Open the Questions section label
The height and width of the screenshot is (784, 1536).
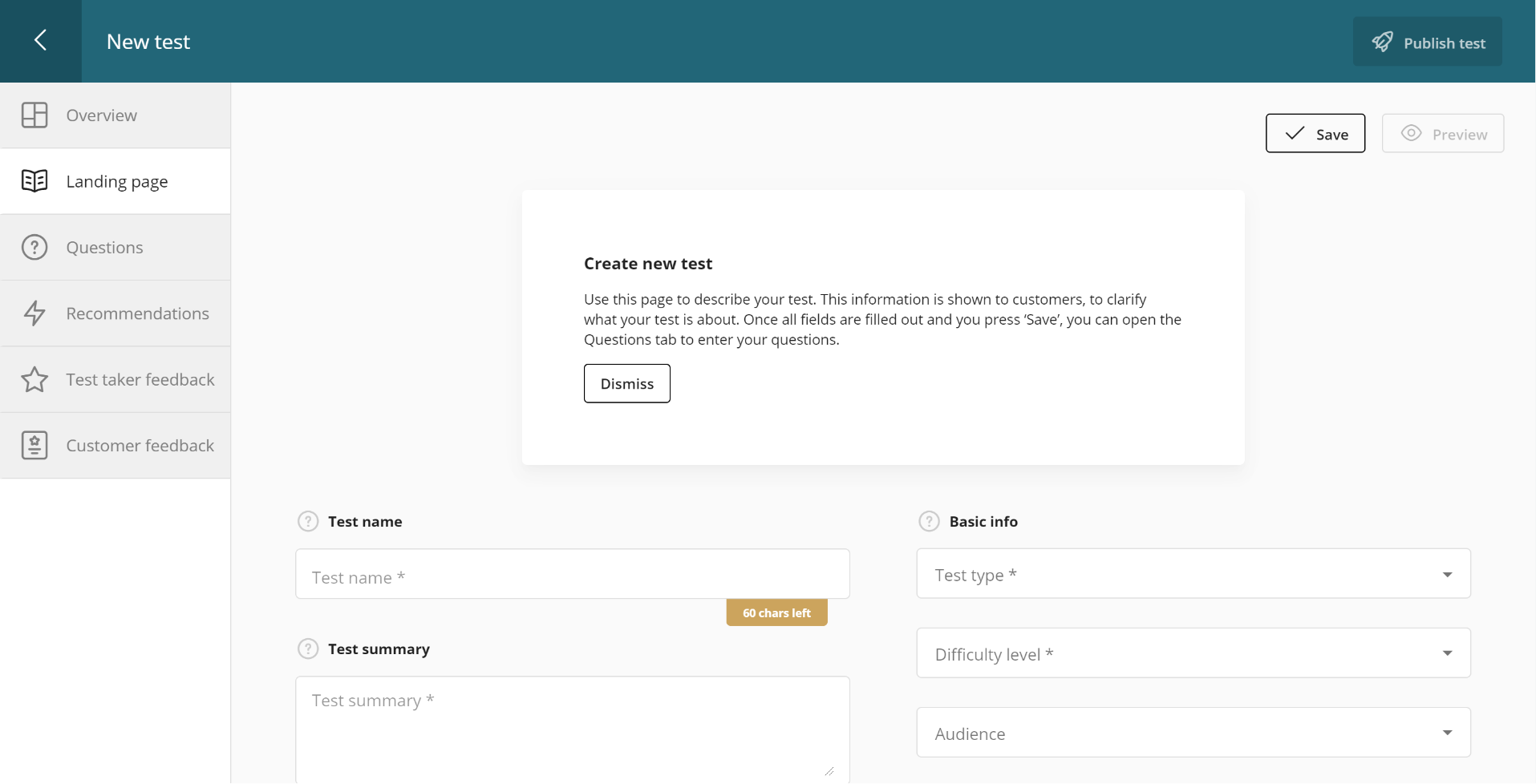pyautogui.click(x=105, y=248)
